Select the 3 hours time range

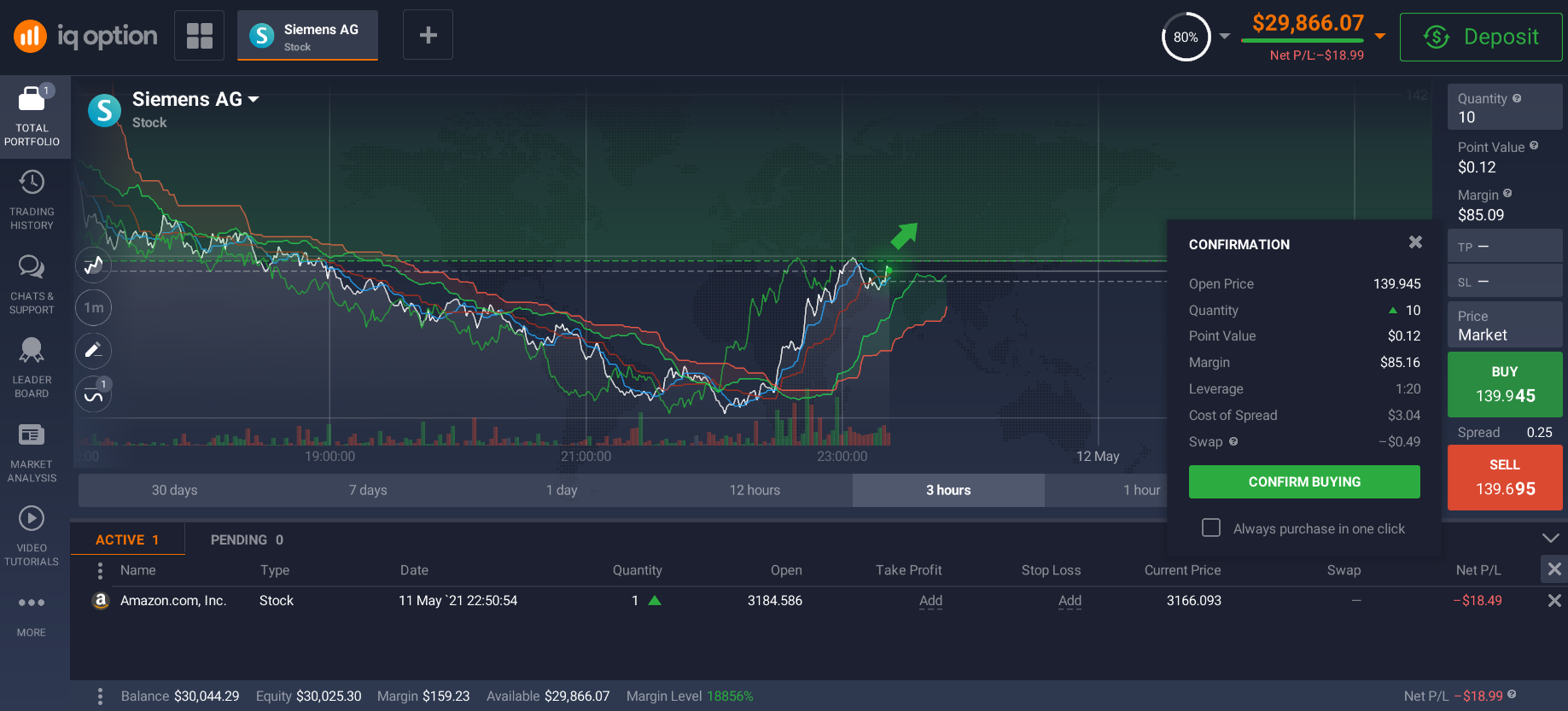coord(948,490)
